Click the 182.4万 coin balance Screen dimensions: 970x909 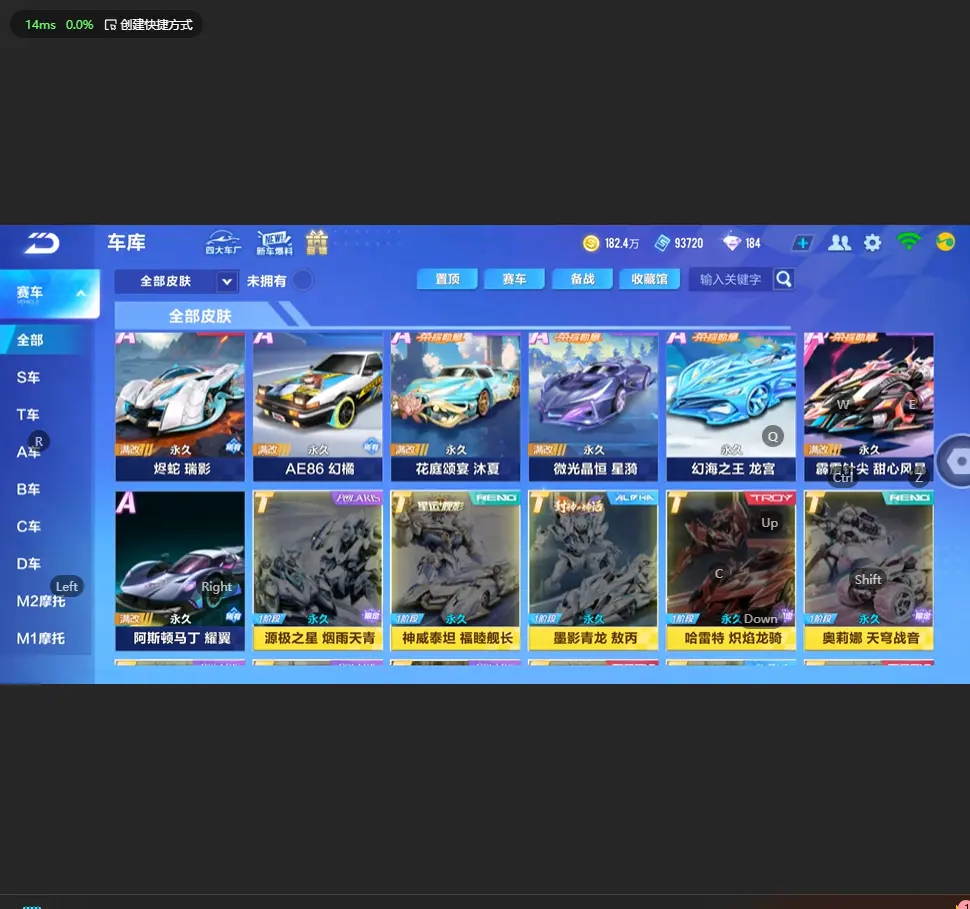pos(622,244)
